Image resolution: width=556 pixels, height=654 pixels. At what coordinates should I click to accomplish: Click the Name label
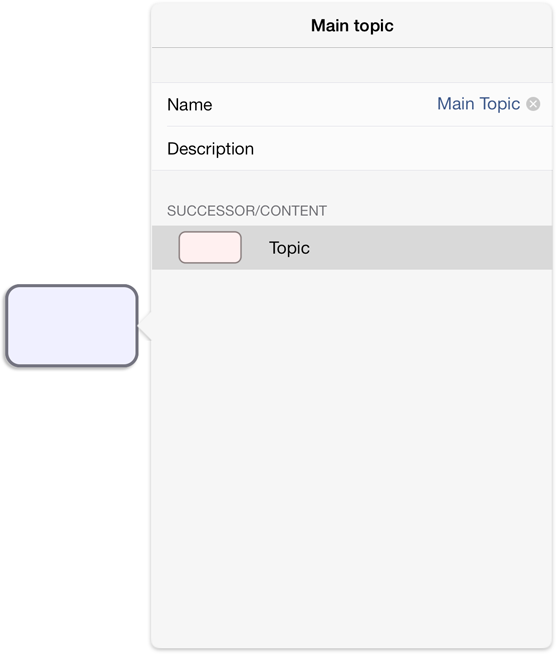[x=189, y=105]
